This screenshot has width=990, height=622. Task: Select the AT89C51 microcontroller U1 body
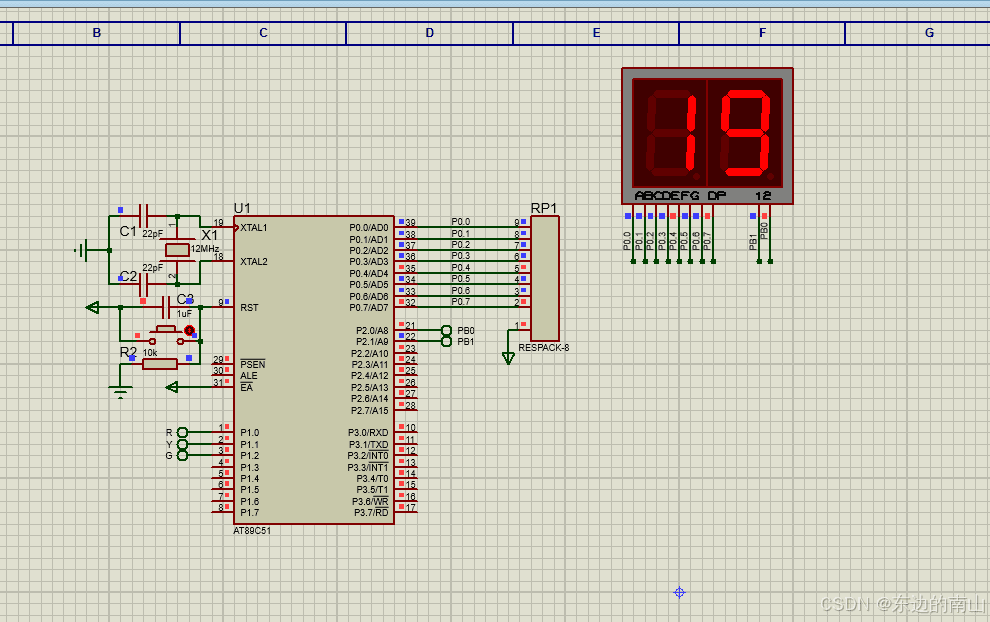coord(314,370)
